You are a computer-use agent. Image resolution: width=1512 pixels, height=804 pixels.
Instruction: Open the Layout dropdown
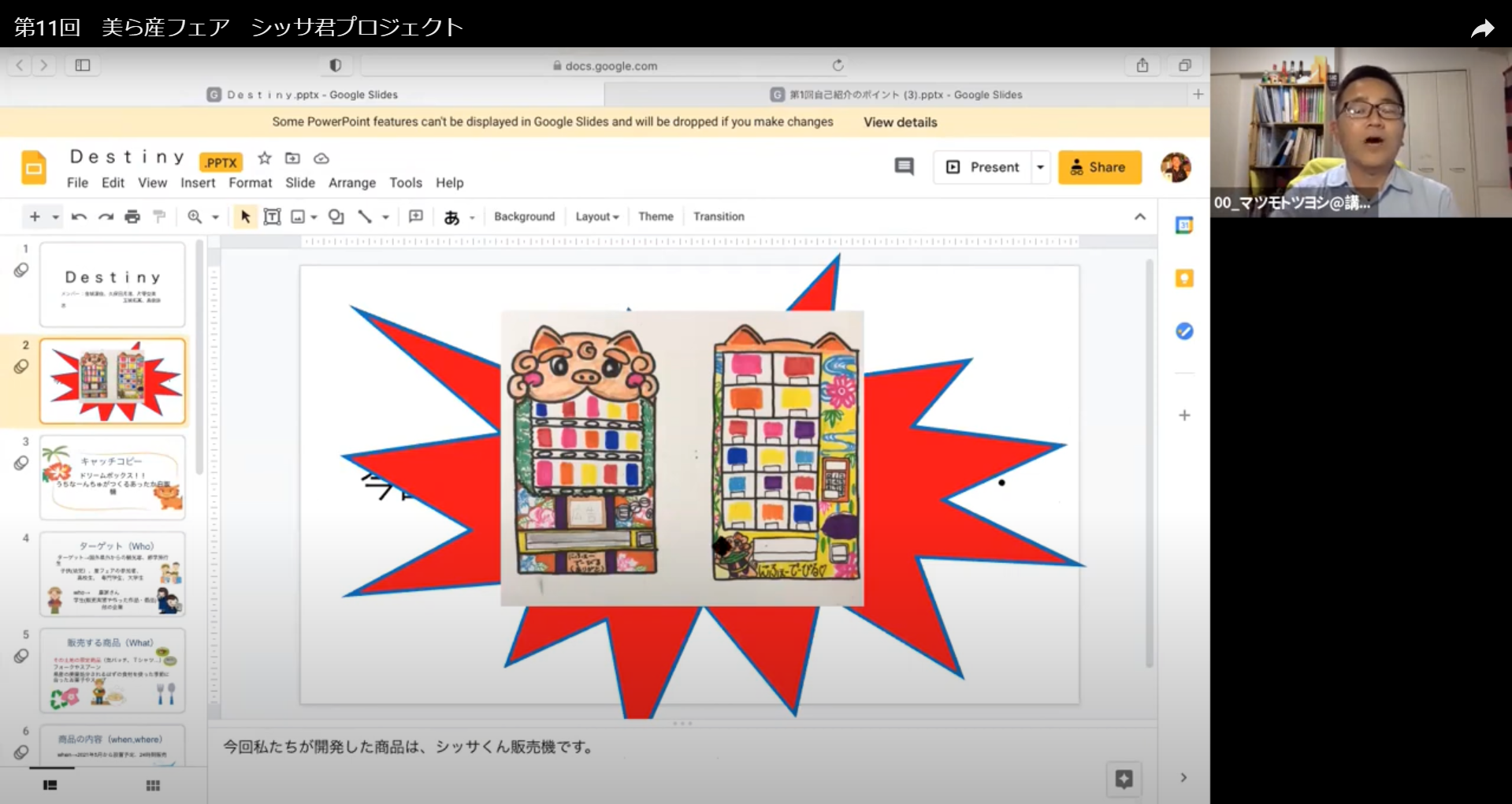pyautogui.click(x=597, y=217)
